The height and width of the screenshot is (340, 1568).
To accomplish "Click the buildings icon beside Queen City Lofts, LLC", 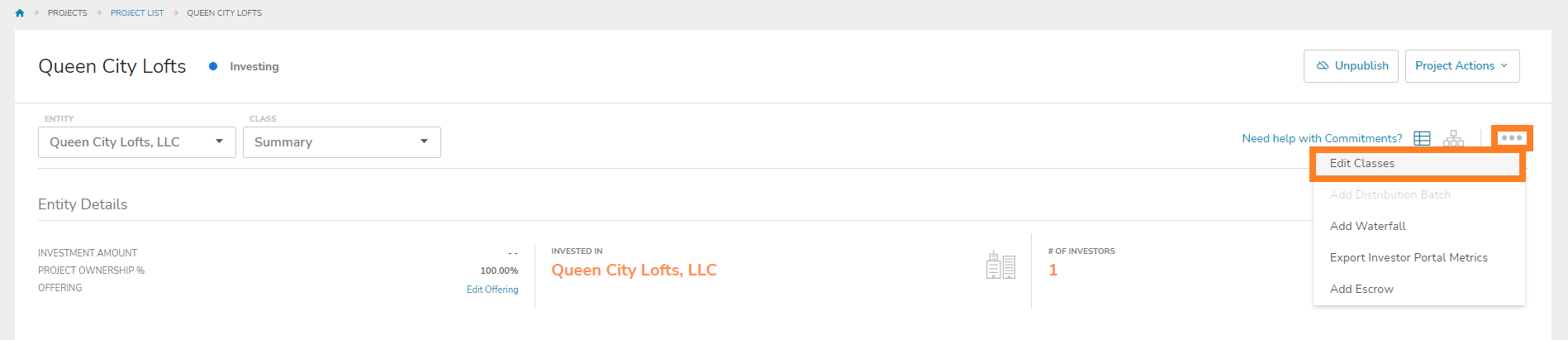I will pyautogui.click(x=1000, y=266).
